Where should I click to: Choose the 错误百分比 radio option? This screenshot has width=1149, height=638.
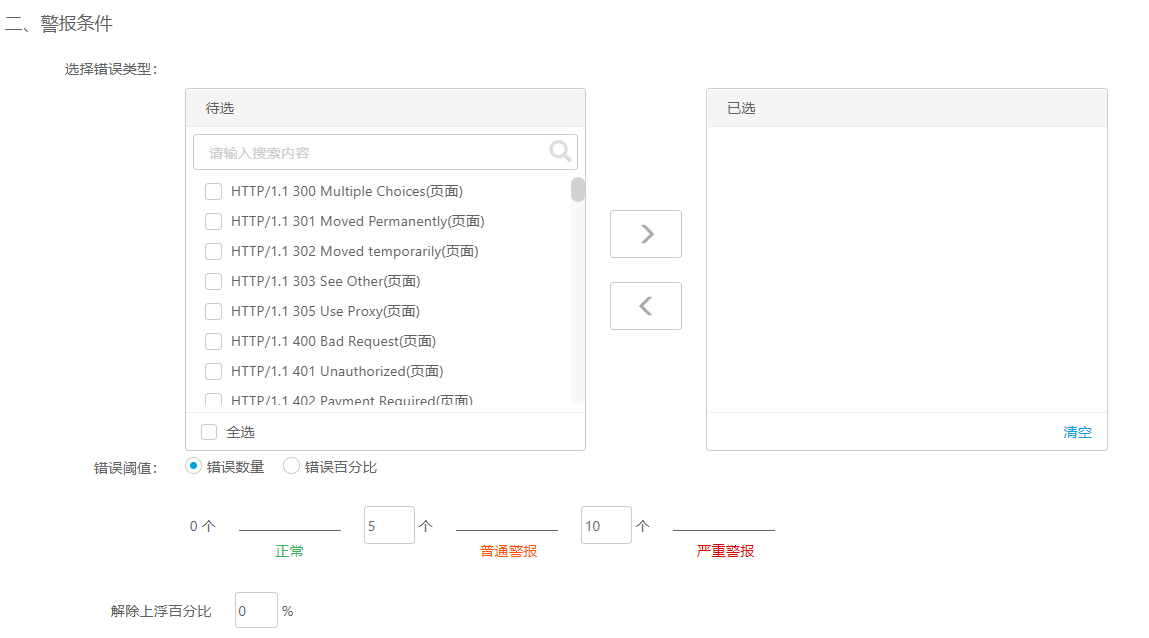pyautogui.click(x=292, y=466)
